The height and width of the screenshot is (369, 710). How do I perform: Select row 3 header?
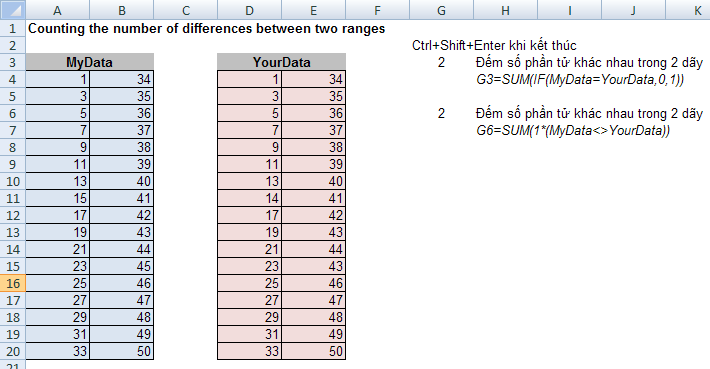pyautogui.click(x=13, y=62)
